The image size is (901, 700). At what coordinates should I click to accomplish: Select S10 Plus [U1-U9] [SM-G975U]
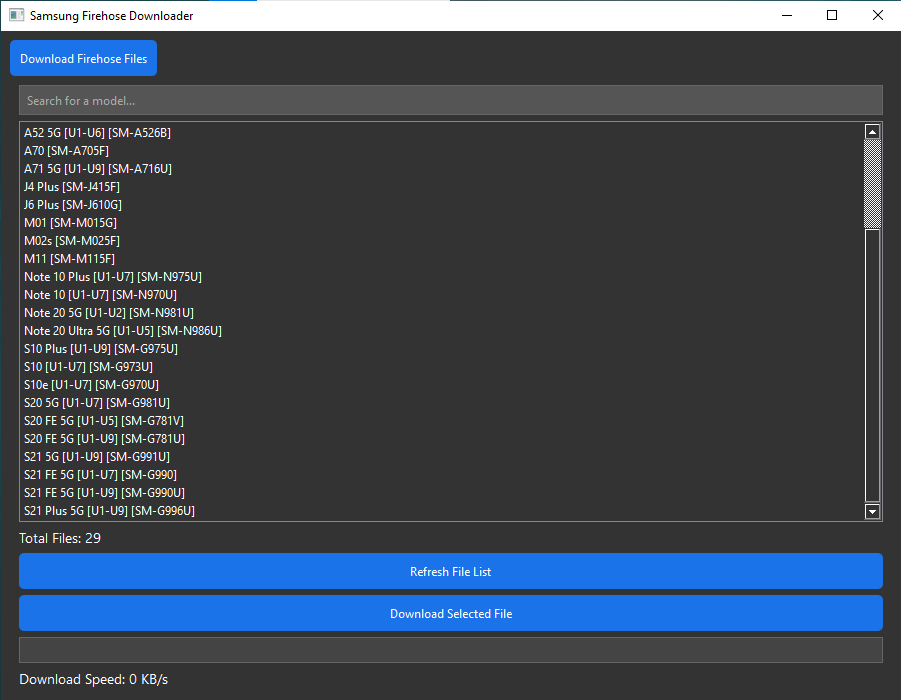coord(442,349)
